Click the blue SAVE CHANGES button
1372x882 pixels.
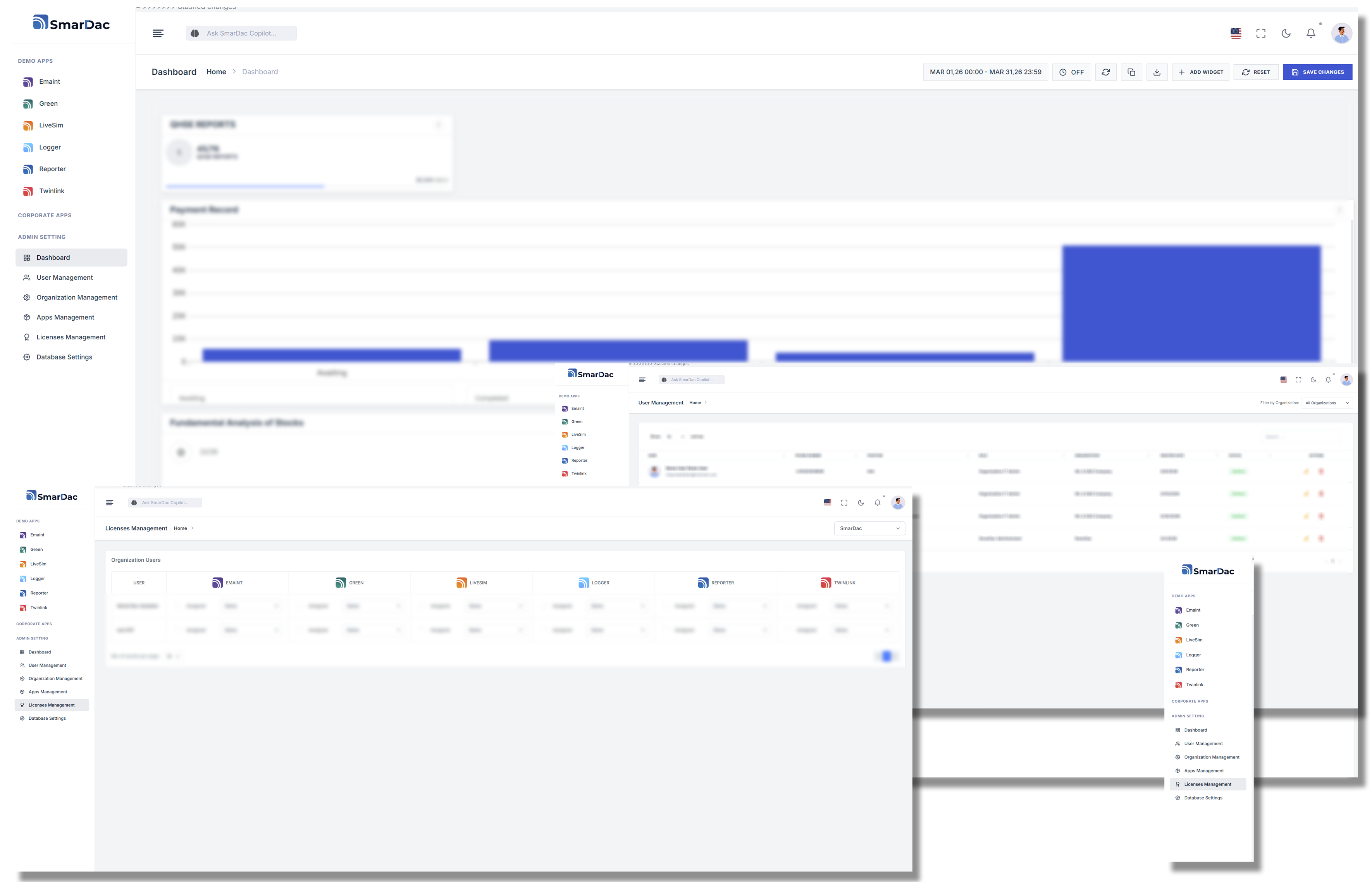click(x=1317, y=72)
